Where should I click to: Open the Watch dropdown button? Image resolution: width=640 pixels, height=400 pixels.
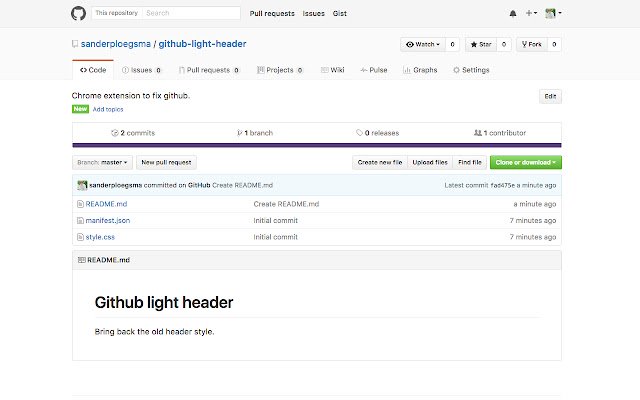[423, 44]
